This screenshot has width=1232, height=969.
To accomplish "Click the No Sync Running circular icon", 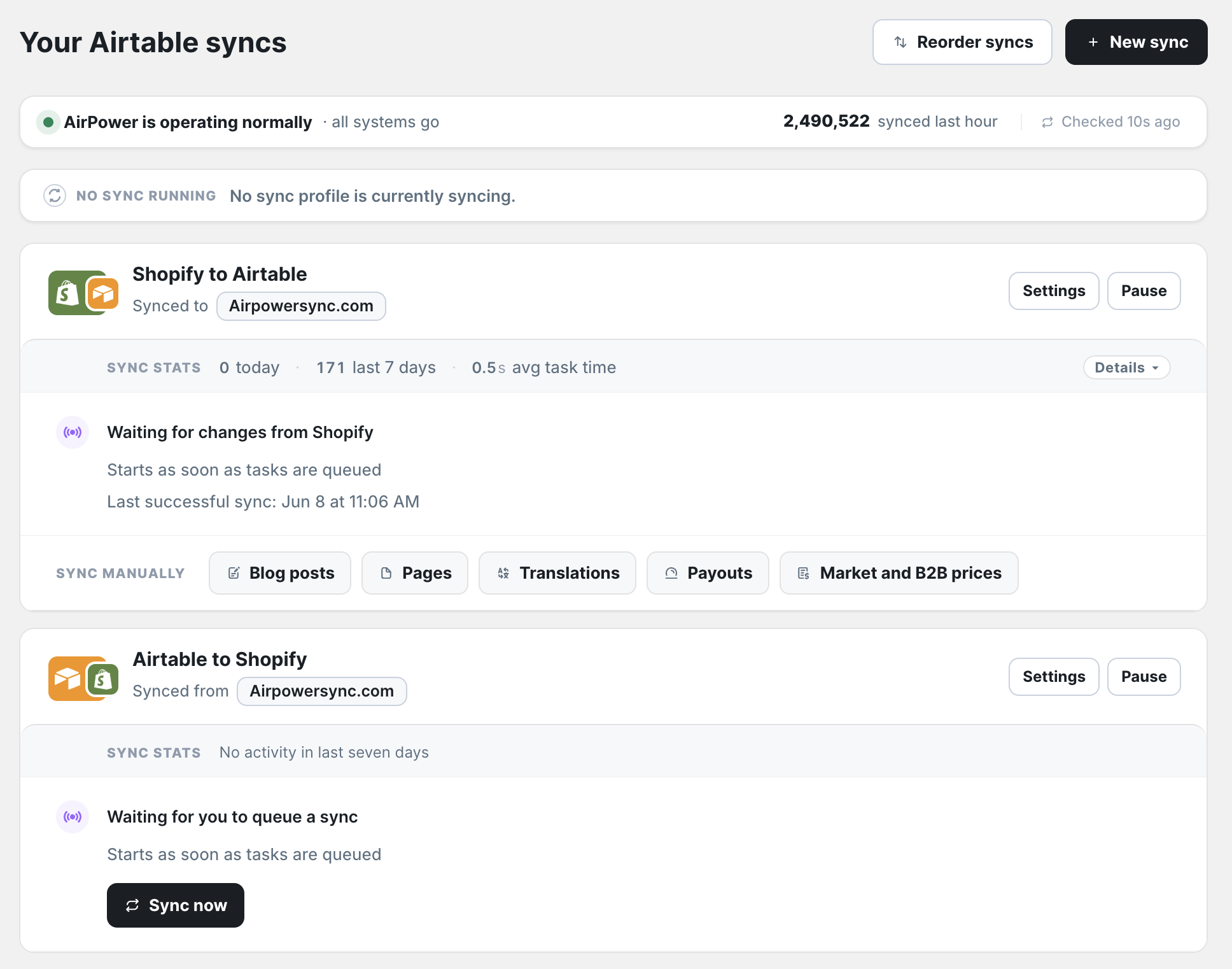I will pyautogui.click(x=55, y=195).
